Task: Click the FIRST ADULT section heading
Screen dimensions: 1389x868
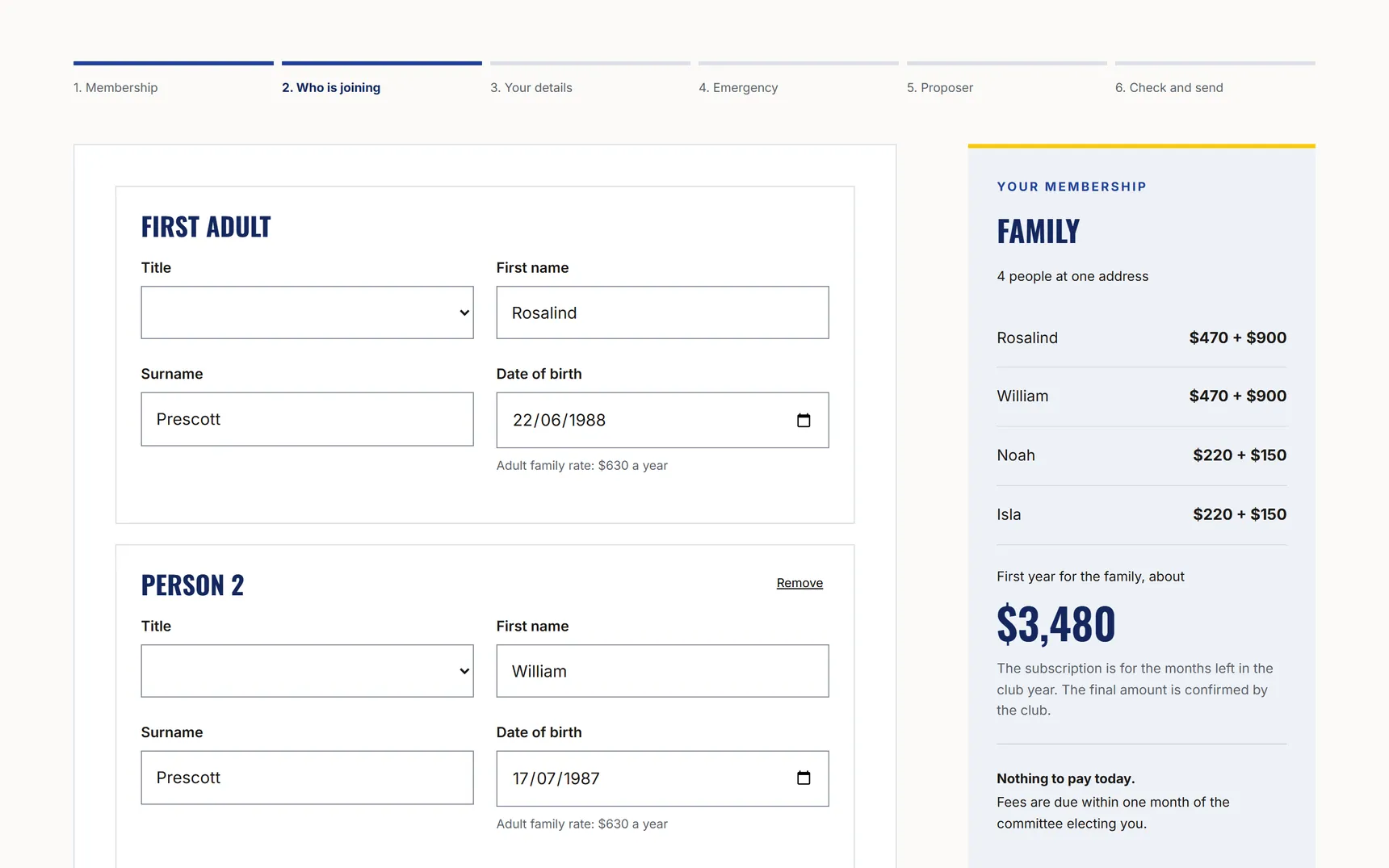Action: click(x=206, y=227)
